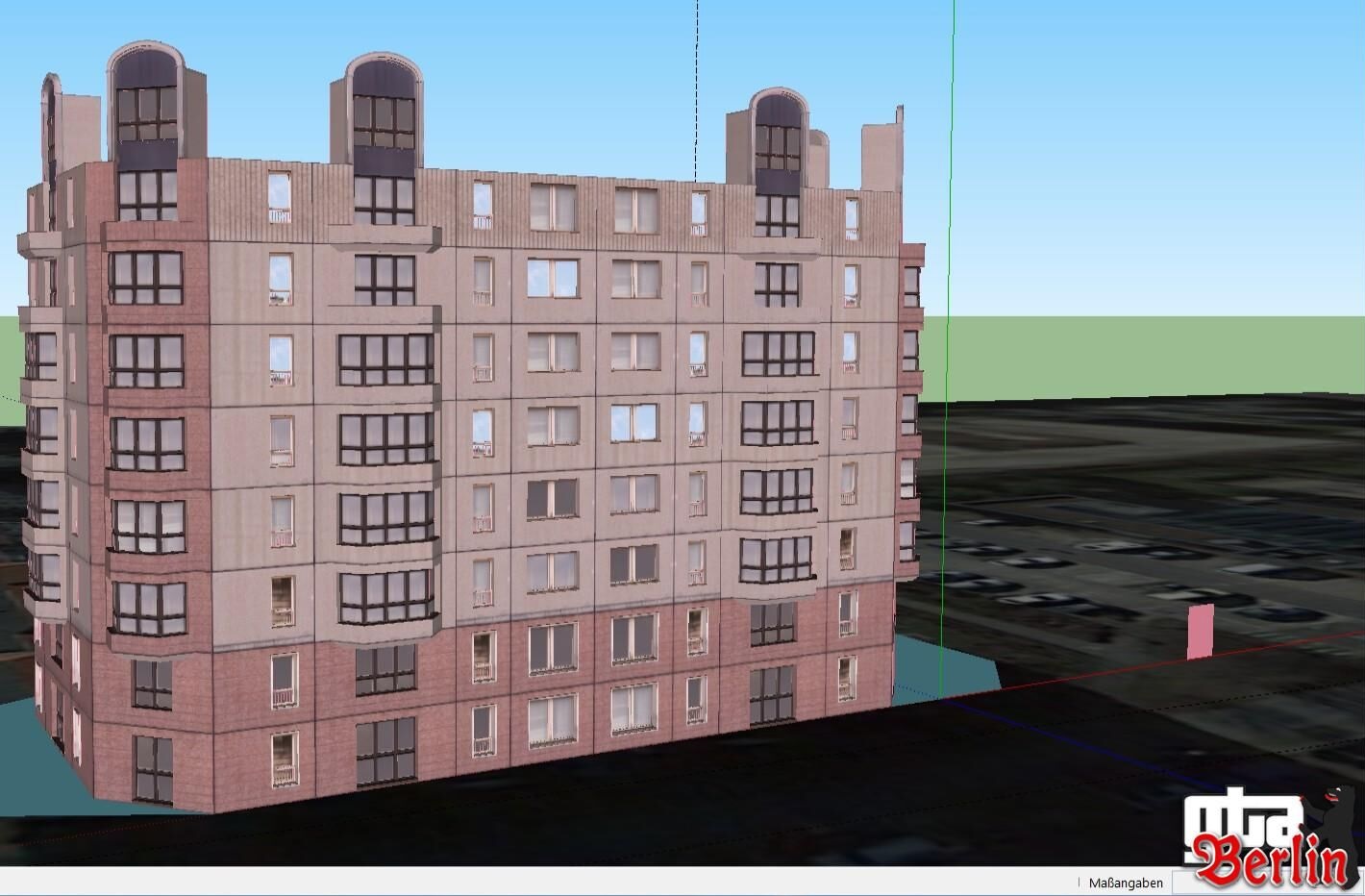Select the small pink rectangle on the ground
Screen dimensions: 1365x896
coord(1200,632)
